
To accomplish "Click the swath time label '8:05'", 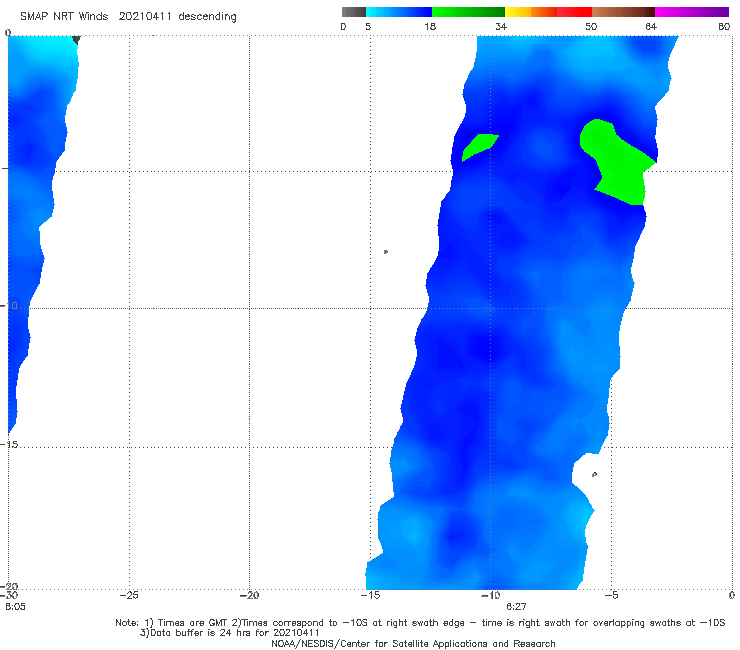I will click(x=15, y=607).
